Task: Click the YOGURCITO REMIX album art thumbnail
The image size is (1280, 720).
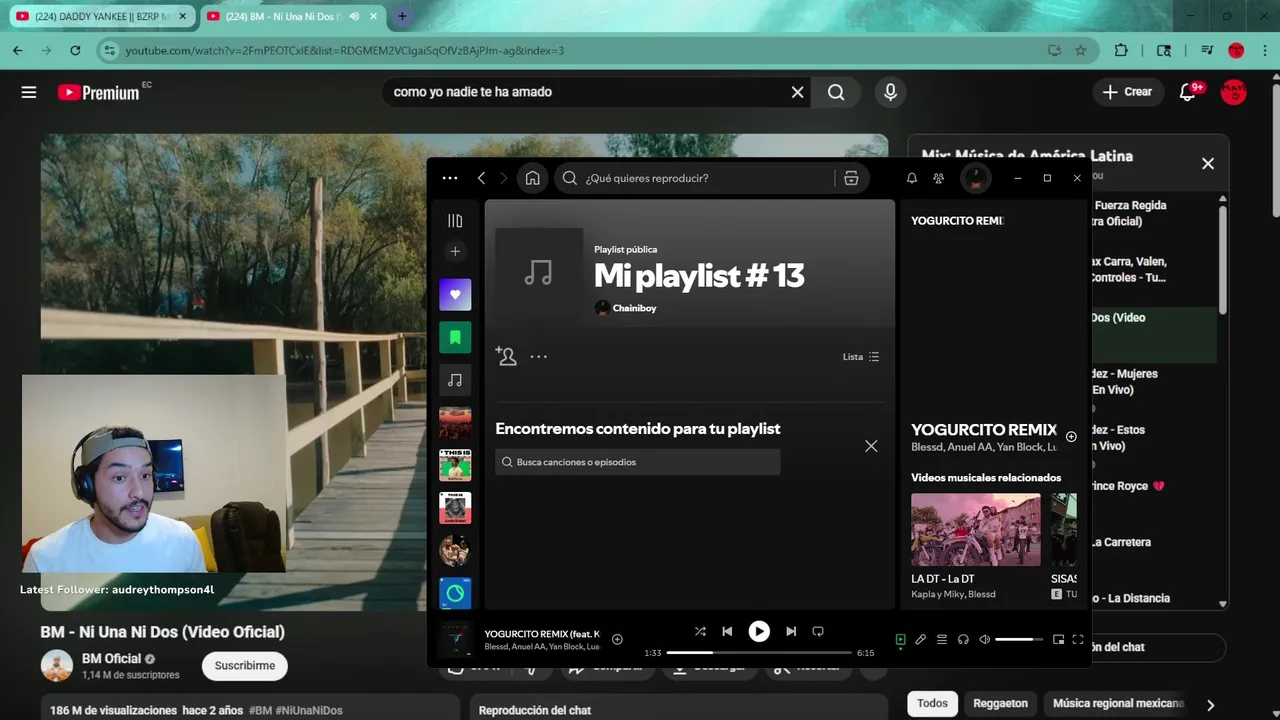Action: 455,639
